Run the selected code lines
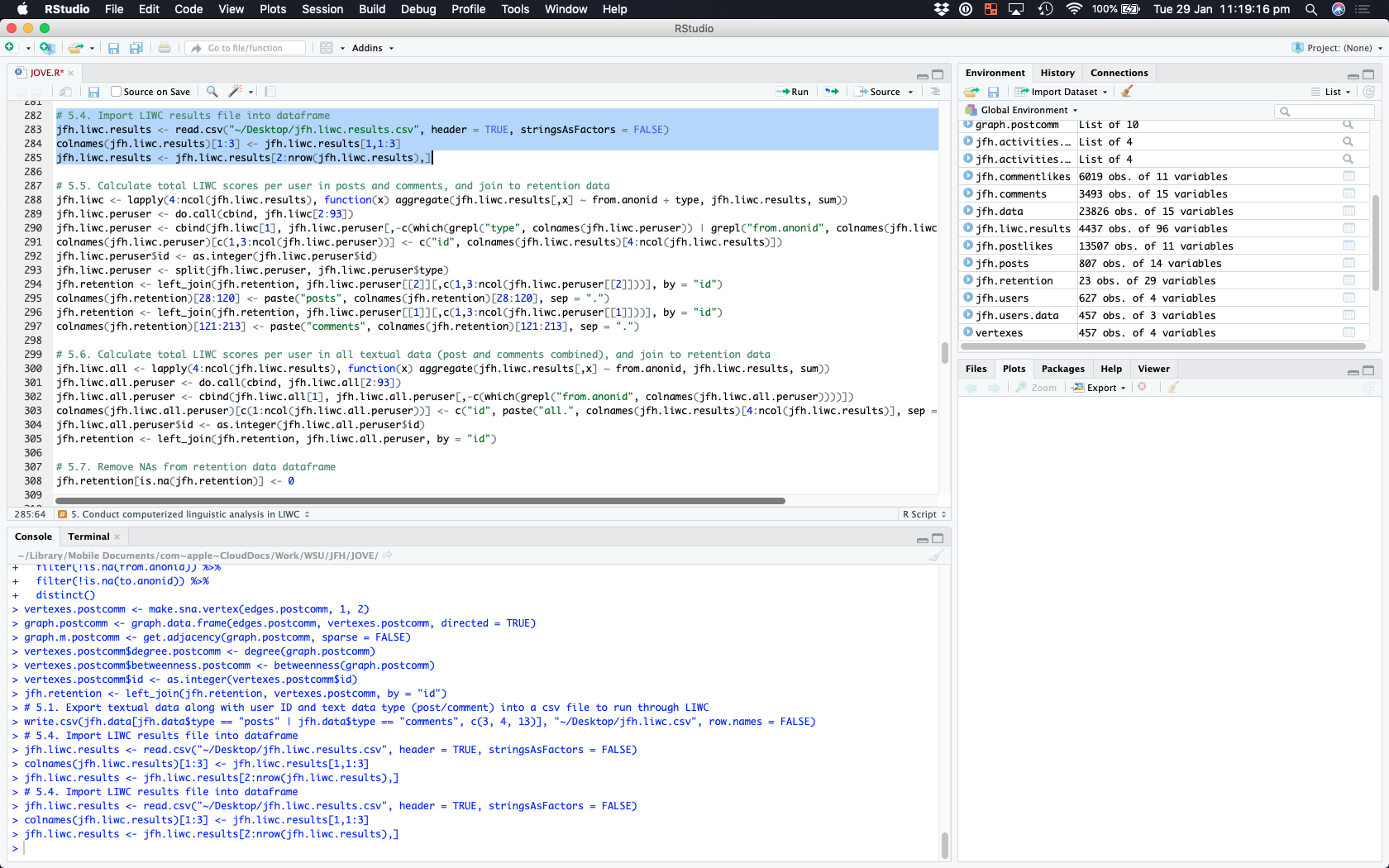Screen dimensions: 1389x868 (793, 92)
